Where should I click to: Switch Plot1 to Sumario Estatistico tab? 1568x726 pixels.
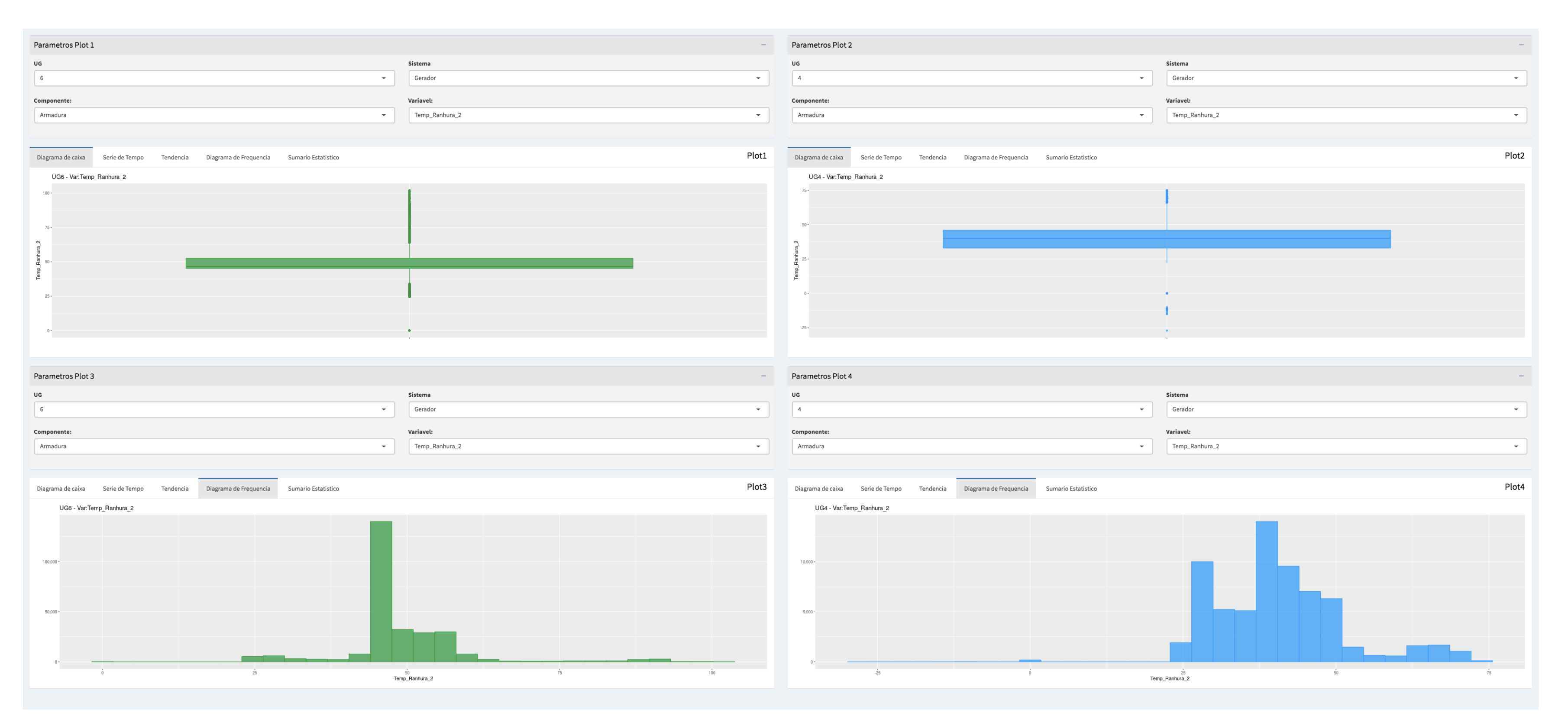point(313,157)
